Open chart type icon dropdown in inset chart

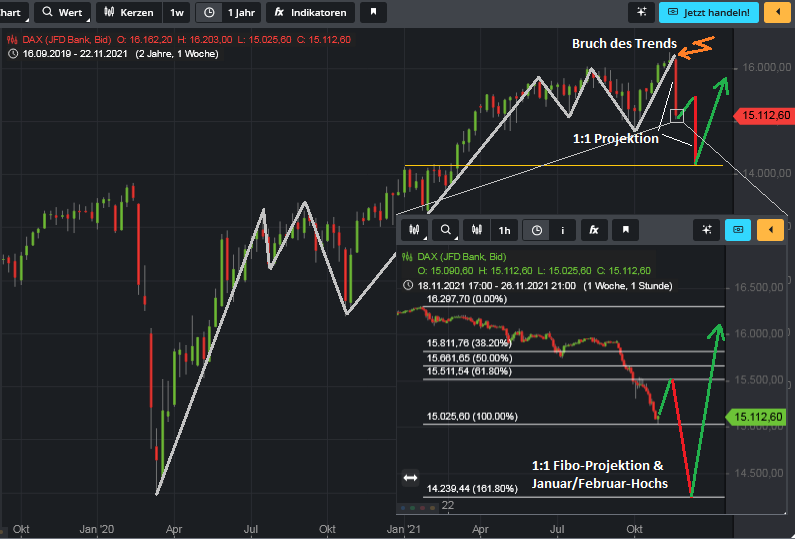(414, 230)
